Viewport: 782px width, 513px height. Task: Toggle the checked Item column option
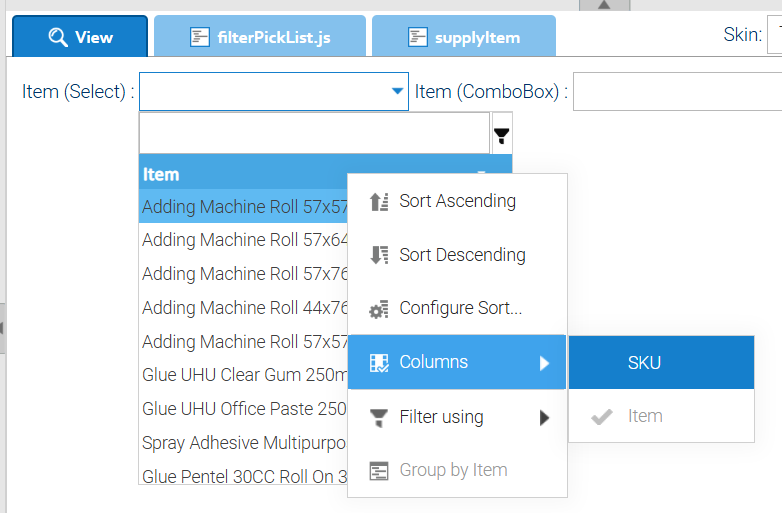(x=644, y=417)
